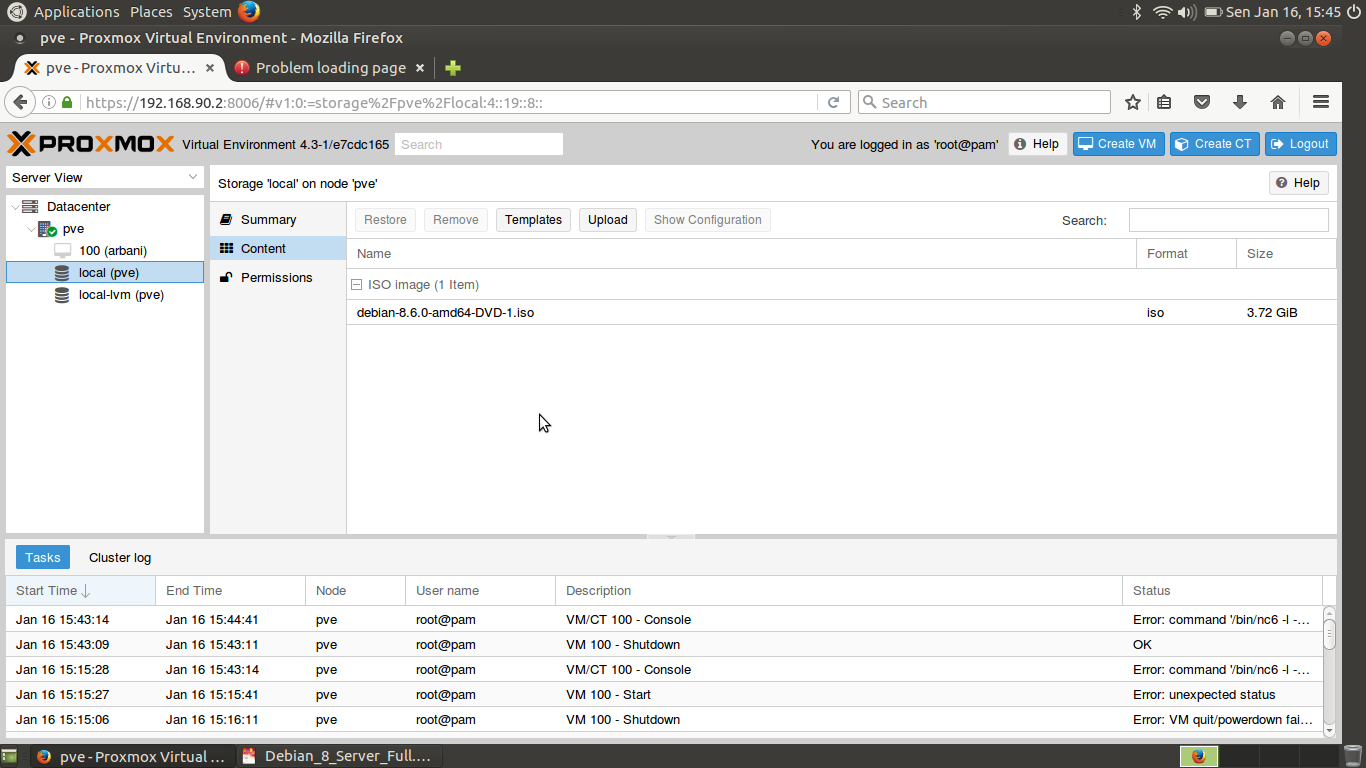Viewport: 1366px width, 768px height.
Task: Switch to 'Problem loading page' tab
Action: (331, 68)
